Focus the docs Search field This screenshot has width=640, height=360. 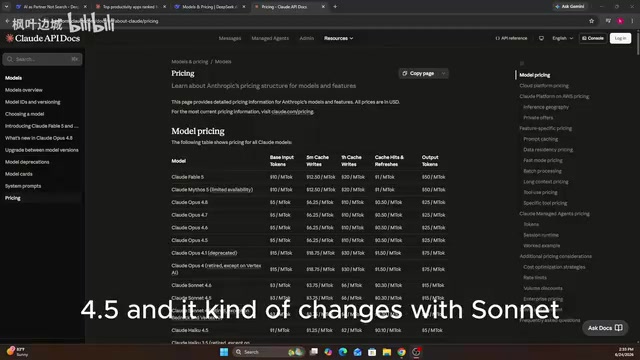pos(42,59)
